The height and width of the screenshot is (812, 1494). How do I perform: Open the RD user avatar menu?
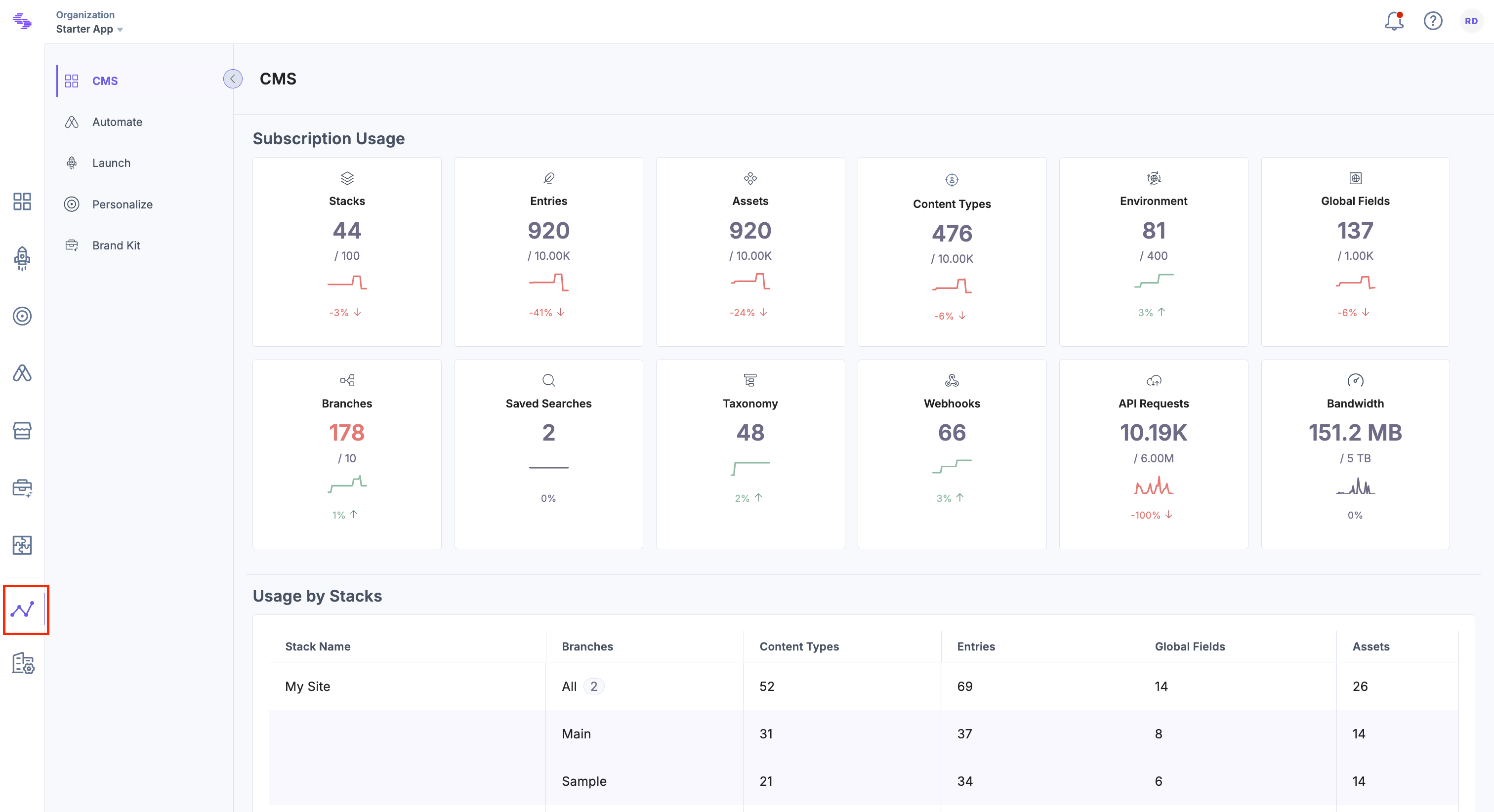click(x=1471, y=21)
